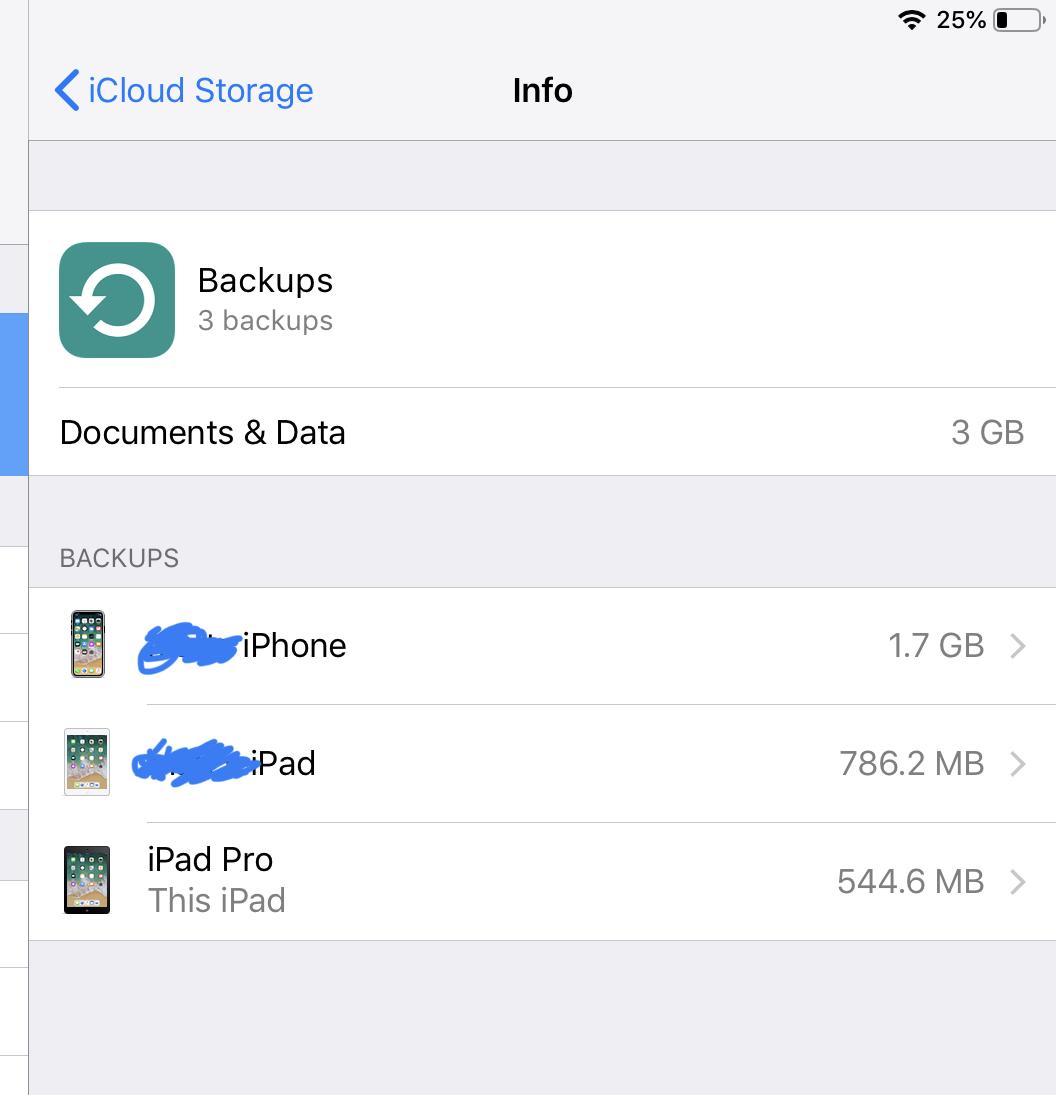This screenshot has width=1056, height=1095.
Task: Tap the Info title in header
Action: pyautogui.click(x=542, y=91)
